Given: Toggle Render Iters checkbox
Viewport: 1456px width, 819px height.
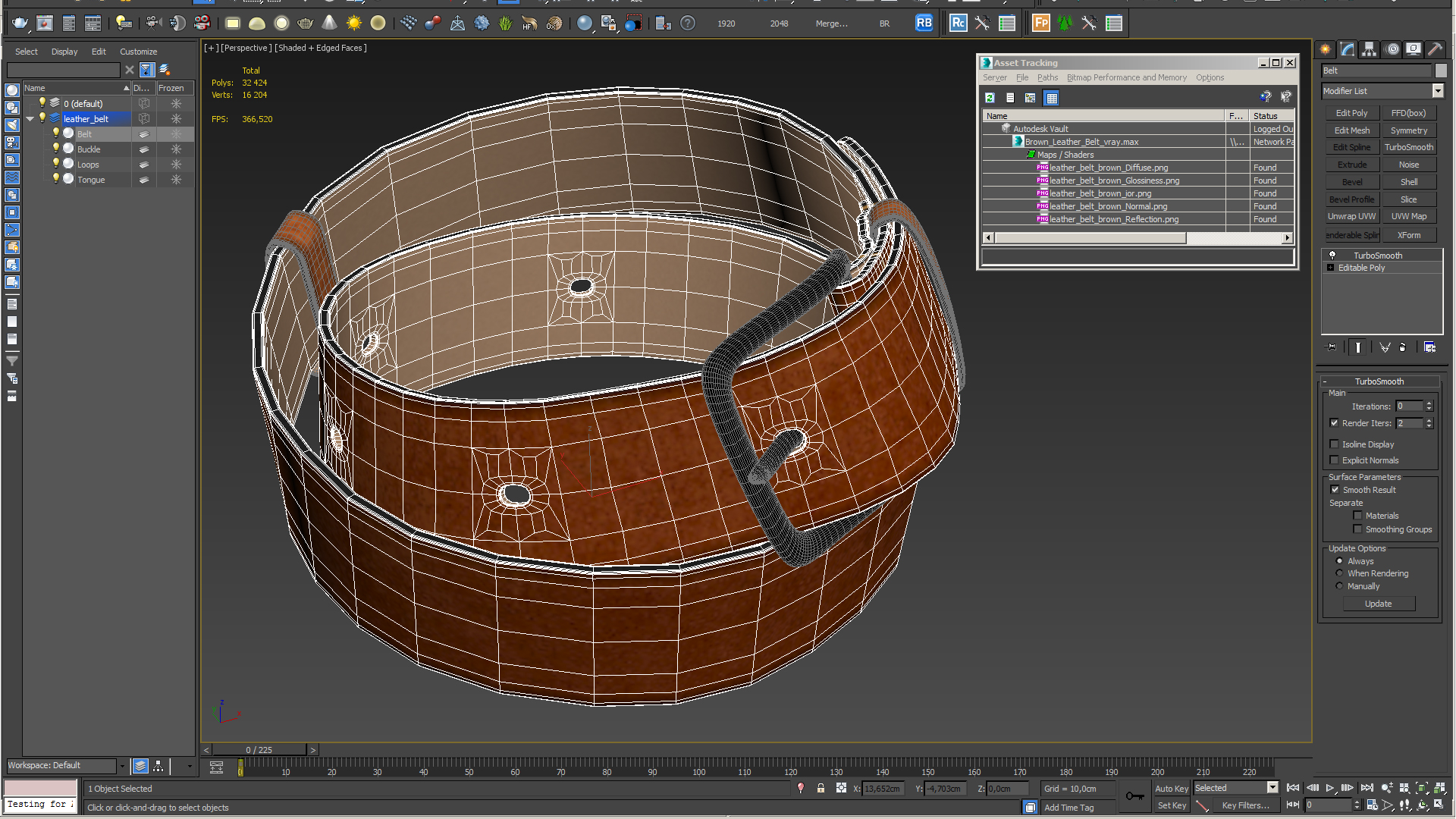Looking at the screenshot, I should pyautogui.click(x=1335, y=423).
